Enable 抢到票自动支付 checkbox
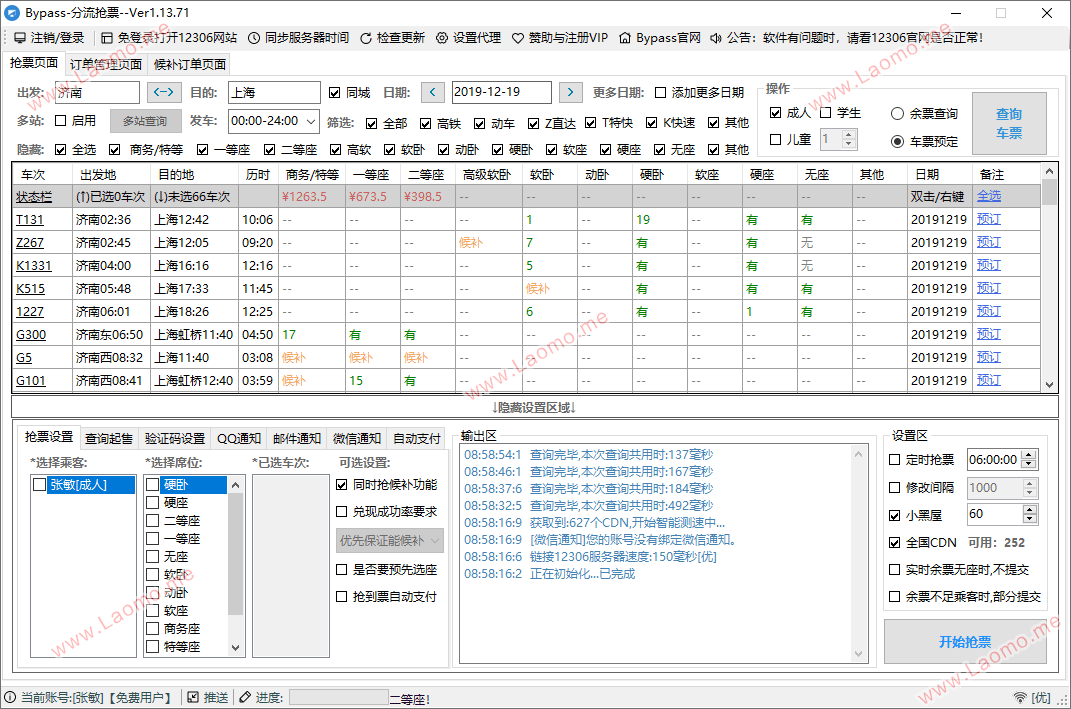 point(342,597)
